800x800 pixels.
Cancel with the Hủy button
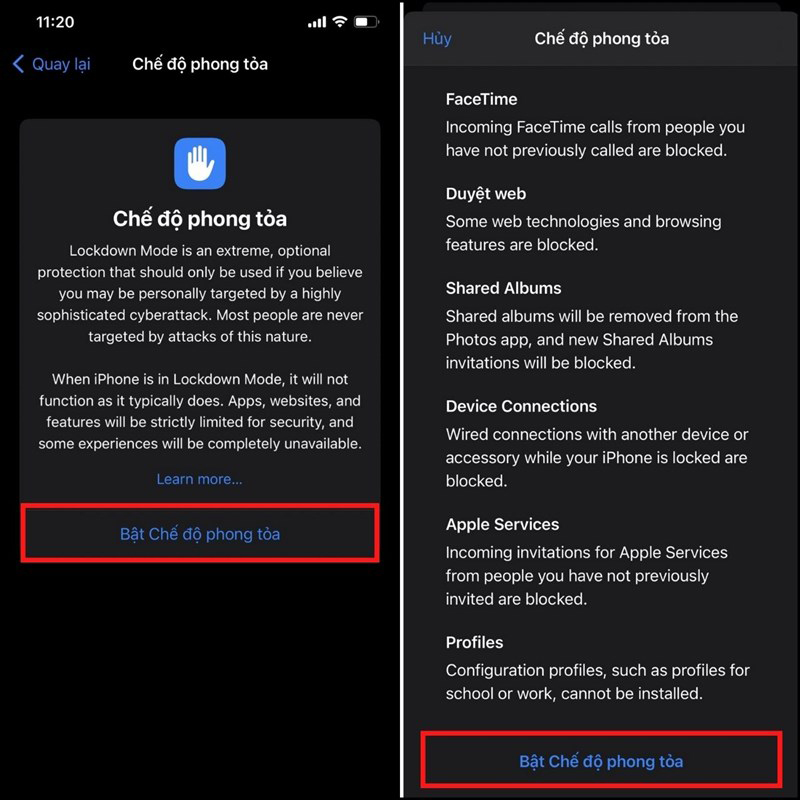point(437,39)
